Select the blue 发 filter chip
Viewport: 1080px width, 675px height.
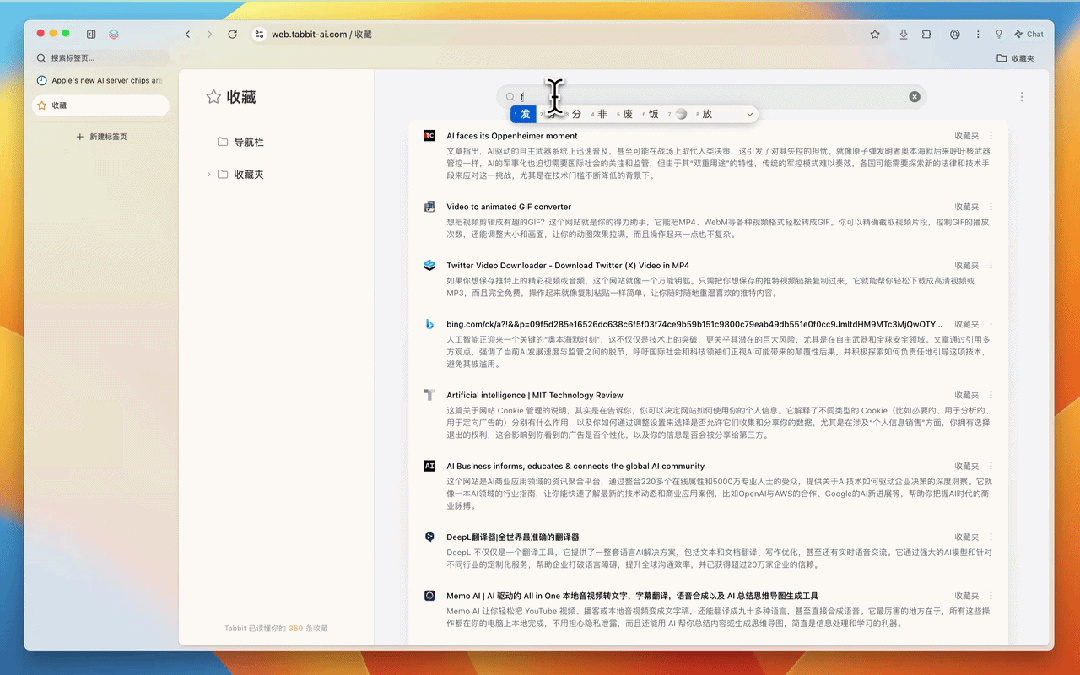524,114
